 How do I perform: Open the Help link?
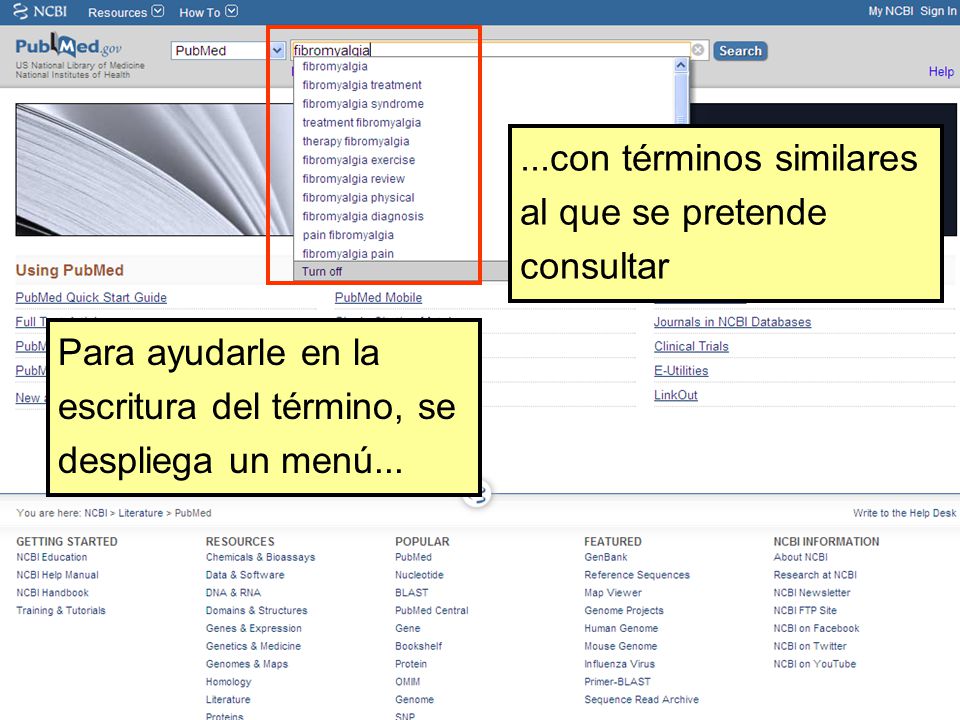[x=941, y=72]
